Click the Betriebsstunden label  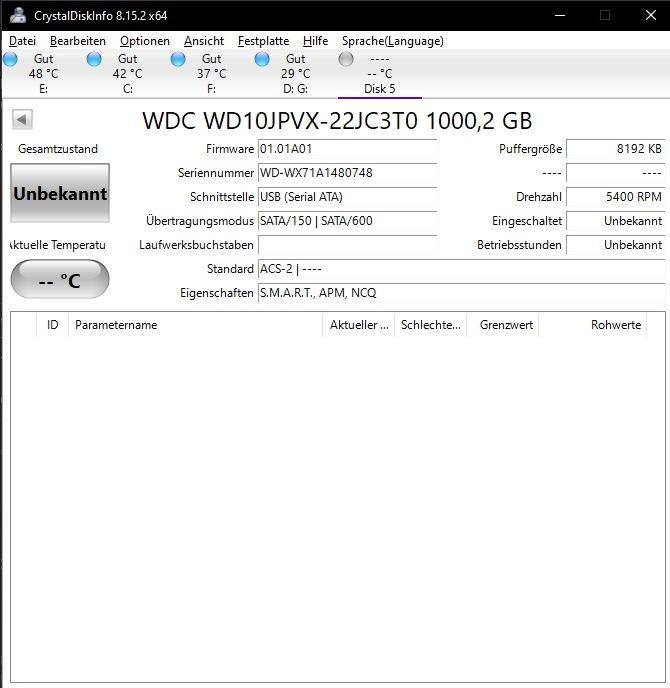click(520, 245)
